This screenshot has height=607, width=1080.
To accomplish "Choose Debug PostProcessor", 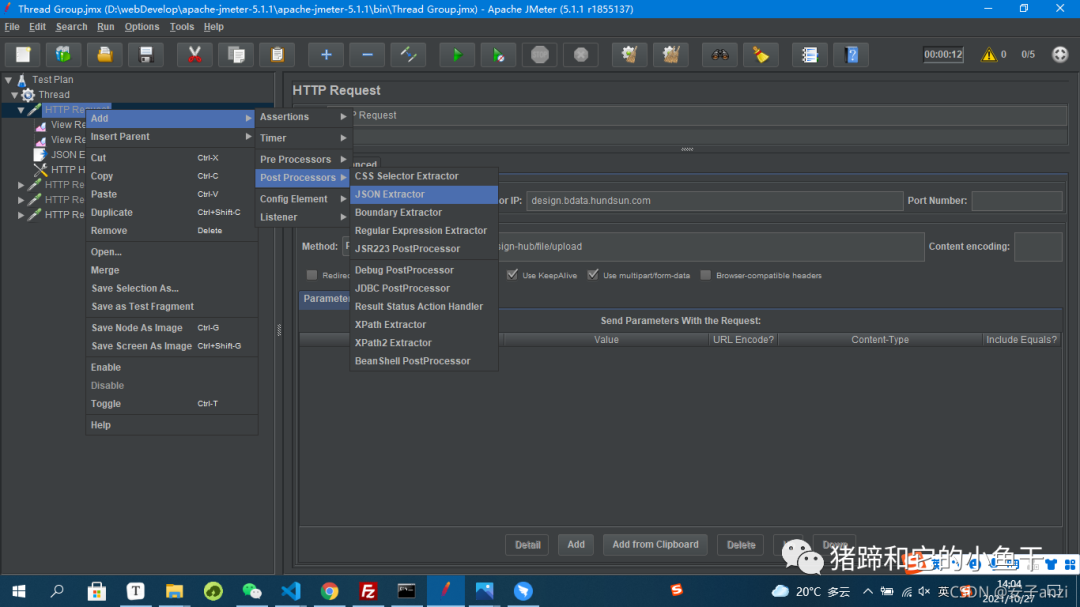I will tap(424, 270).
